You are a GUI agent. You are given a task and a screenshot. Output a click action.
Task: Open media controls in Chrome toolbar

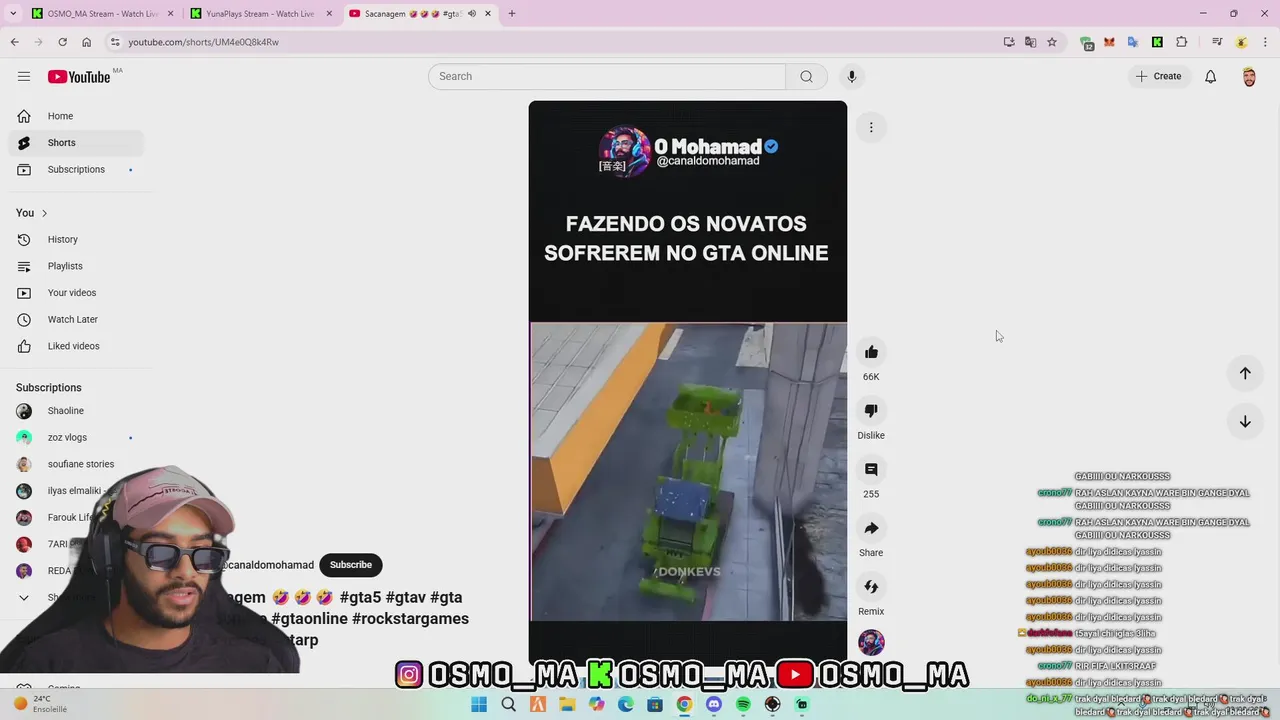click(x=1217, y=42)
